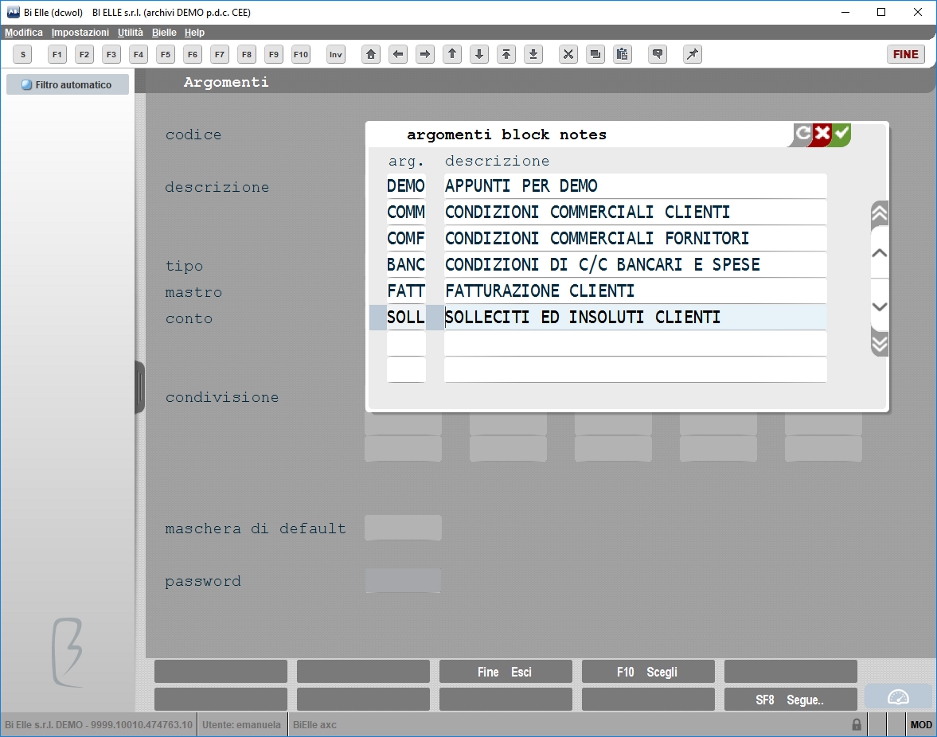
Task: Jump to first page with double up chevron
Action: 879,213
